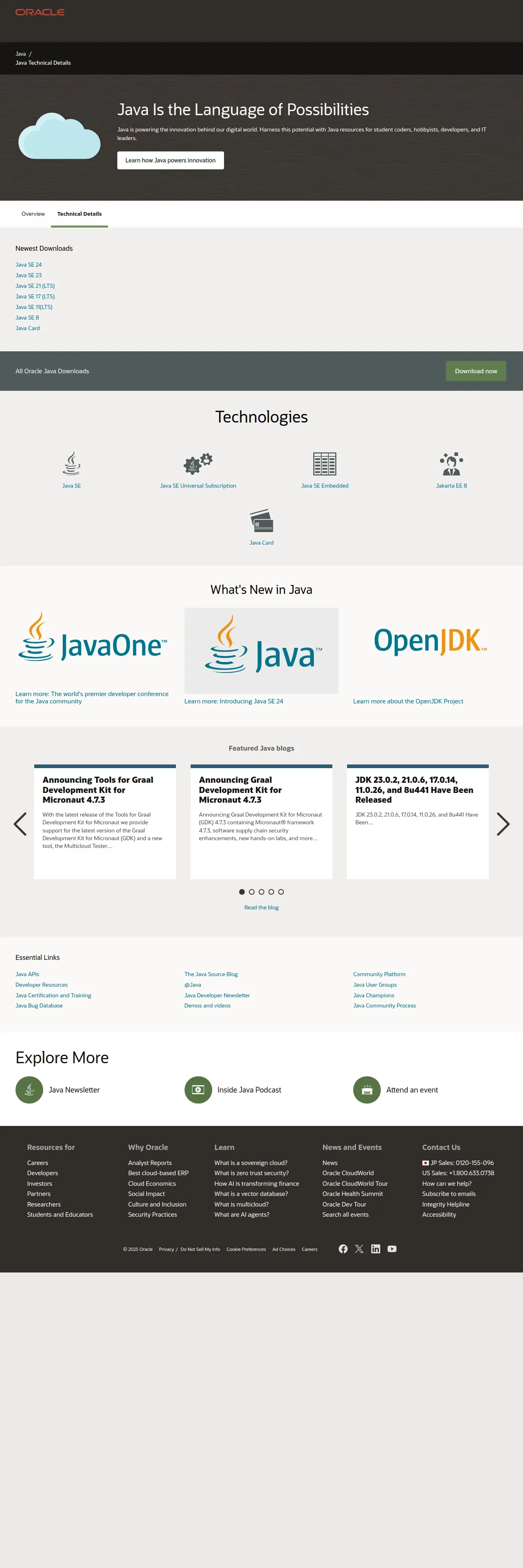Open Oracle's YouTube icon
Viewport: 523px width, 1568px height.
coord(392,1249)
